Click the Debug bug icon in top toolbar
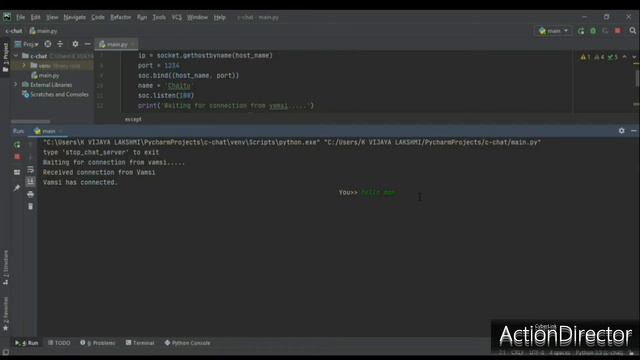Screen dimensions: 640x360 (593, 31)
